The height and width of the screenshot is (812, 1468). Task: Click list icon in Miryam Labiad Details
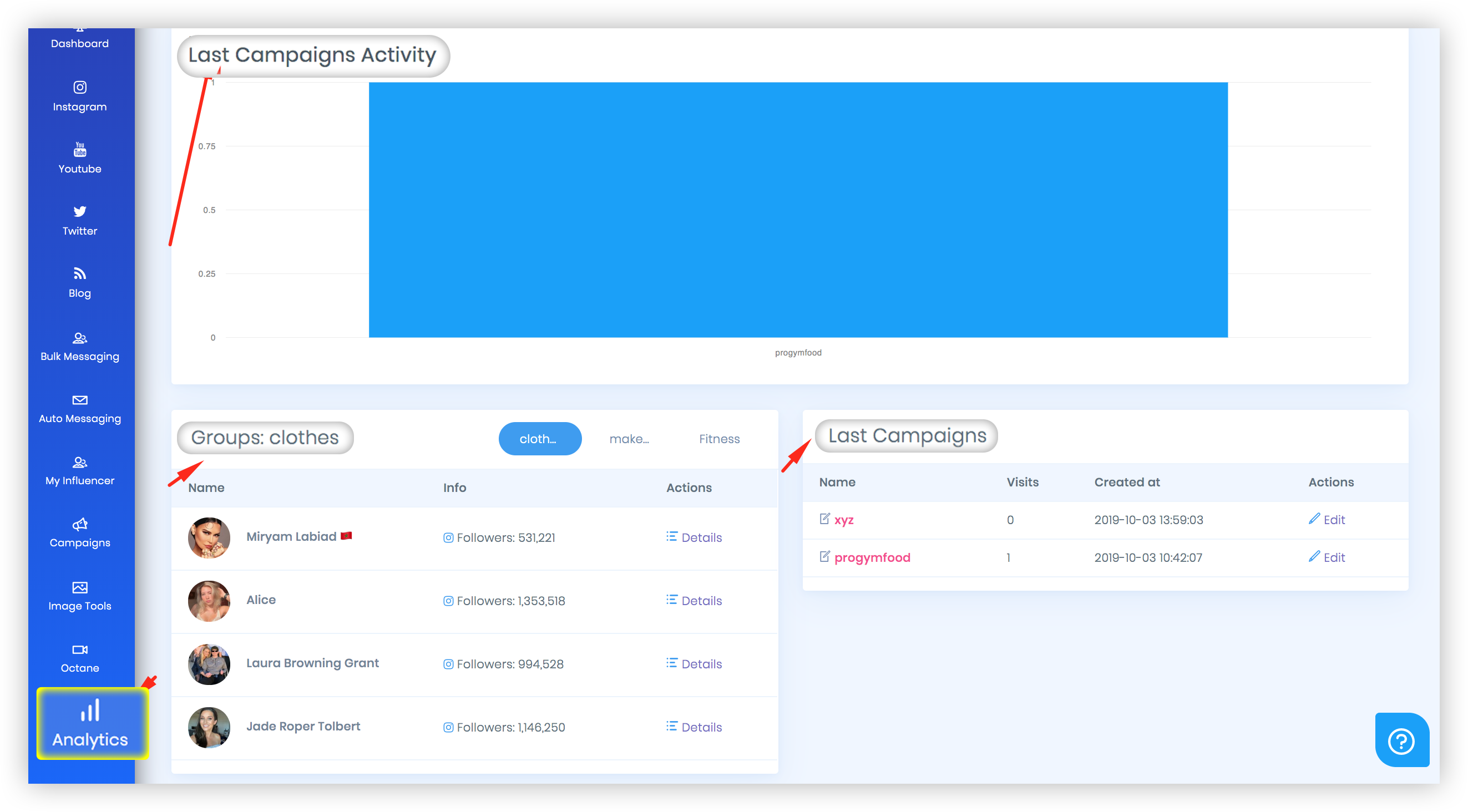click(671, 536)
